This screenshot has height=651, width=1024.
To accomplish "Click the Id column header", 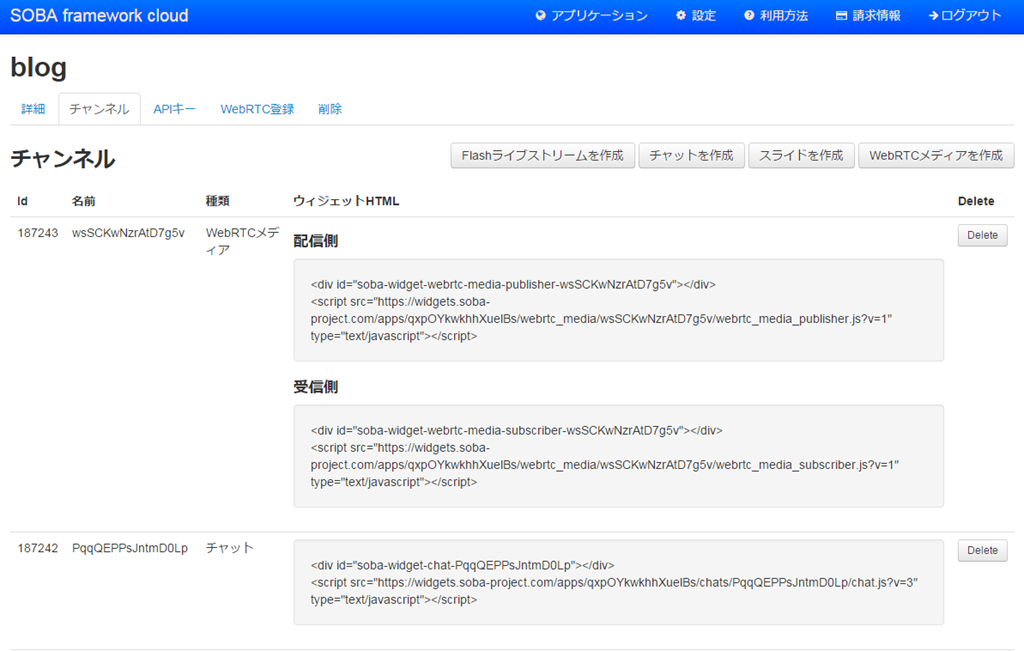I will coord(22,201).
